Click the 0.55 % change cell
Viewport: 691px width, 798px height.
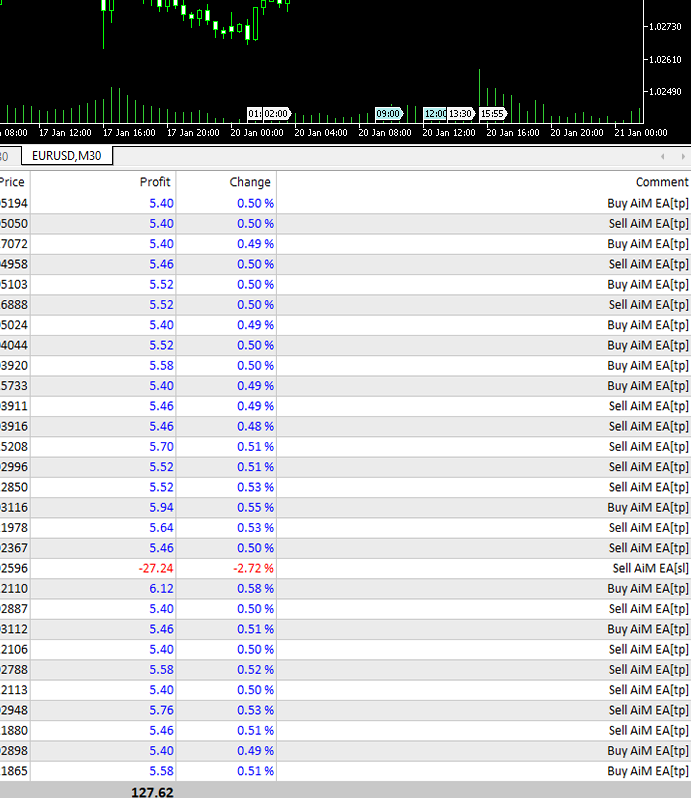click(255, 507)
